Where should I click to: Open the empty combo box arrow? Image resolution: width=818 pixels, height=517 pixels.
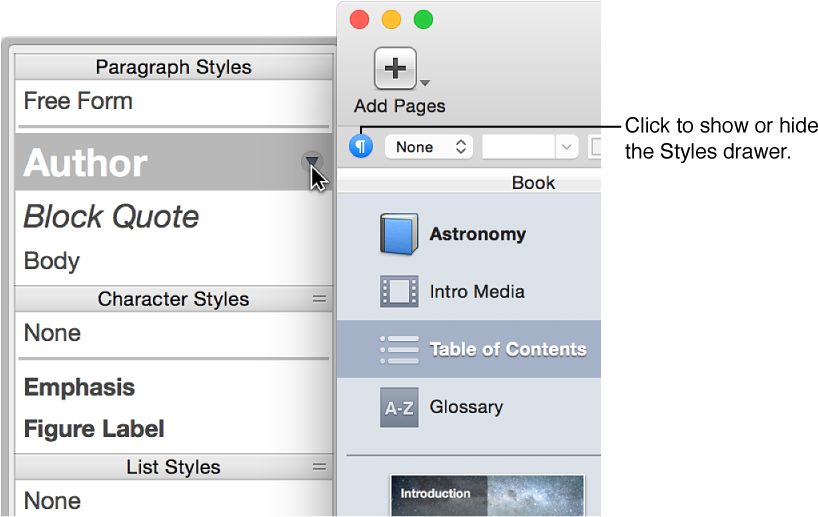pyautogui.click(x=567, y=147)
